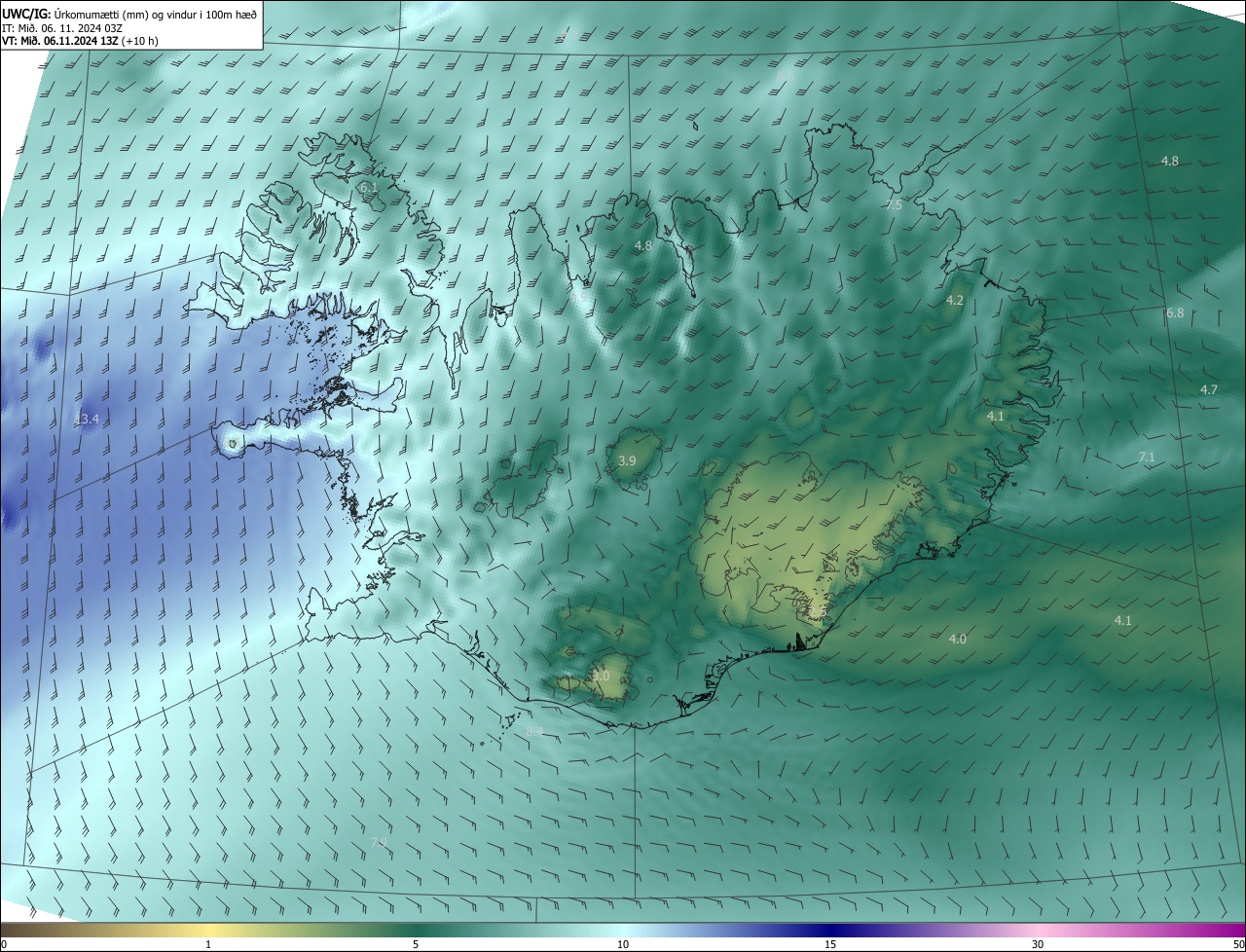Select the 4.7 value label on the map
Image resolution: width=1246 pixels, height=952 pixels.
pos(1209,389)
